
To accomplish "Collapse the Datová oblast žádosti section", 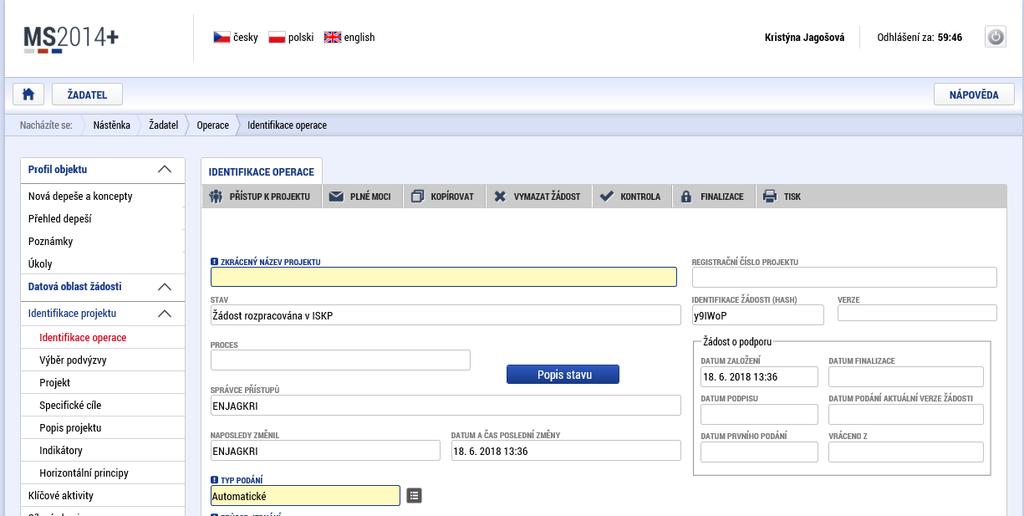I will 165,287.
